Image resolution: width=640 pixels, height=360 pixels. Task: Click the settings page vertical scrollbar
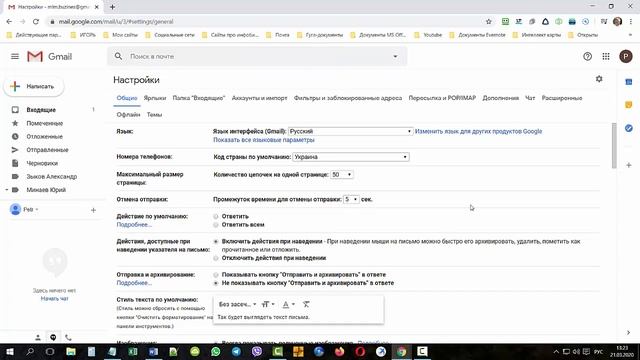click(614, 145)
